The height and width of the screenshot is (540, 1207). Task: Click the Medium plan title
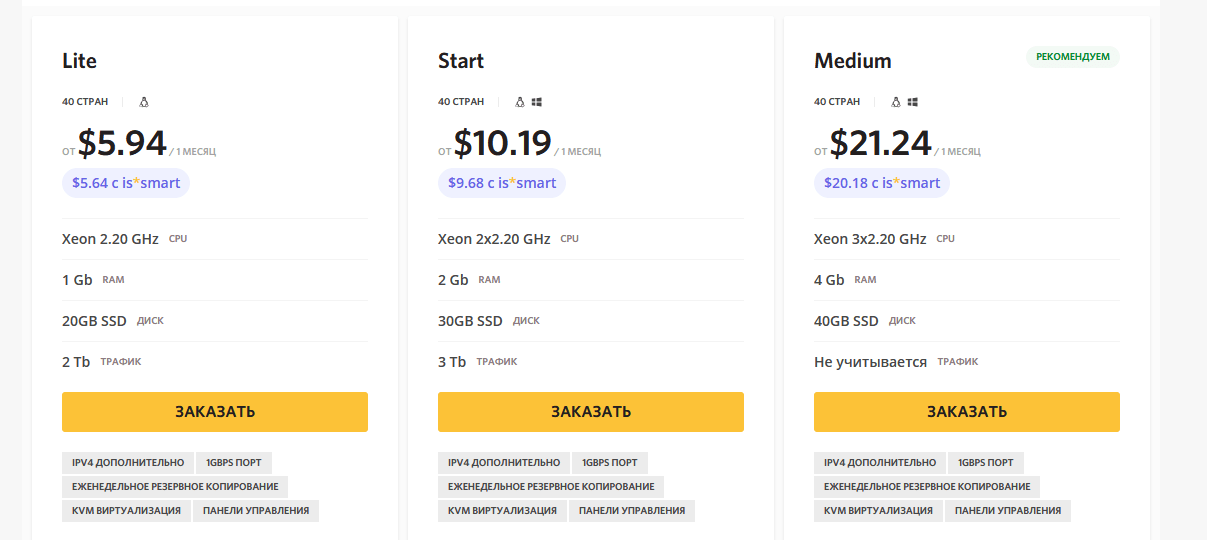coord(852,61)
